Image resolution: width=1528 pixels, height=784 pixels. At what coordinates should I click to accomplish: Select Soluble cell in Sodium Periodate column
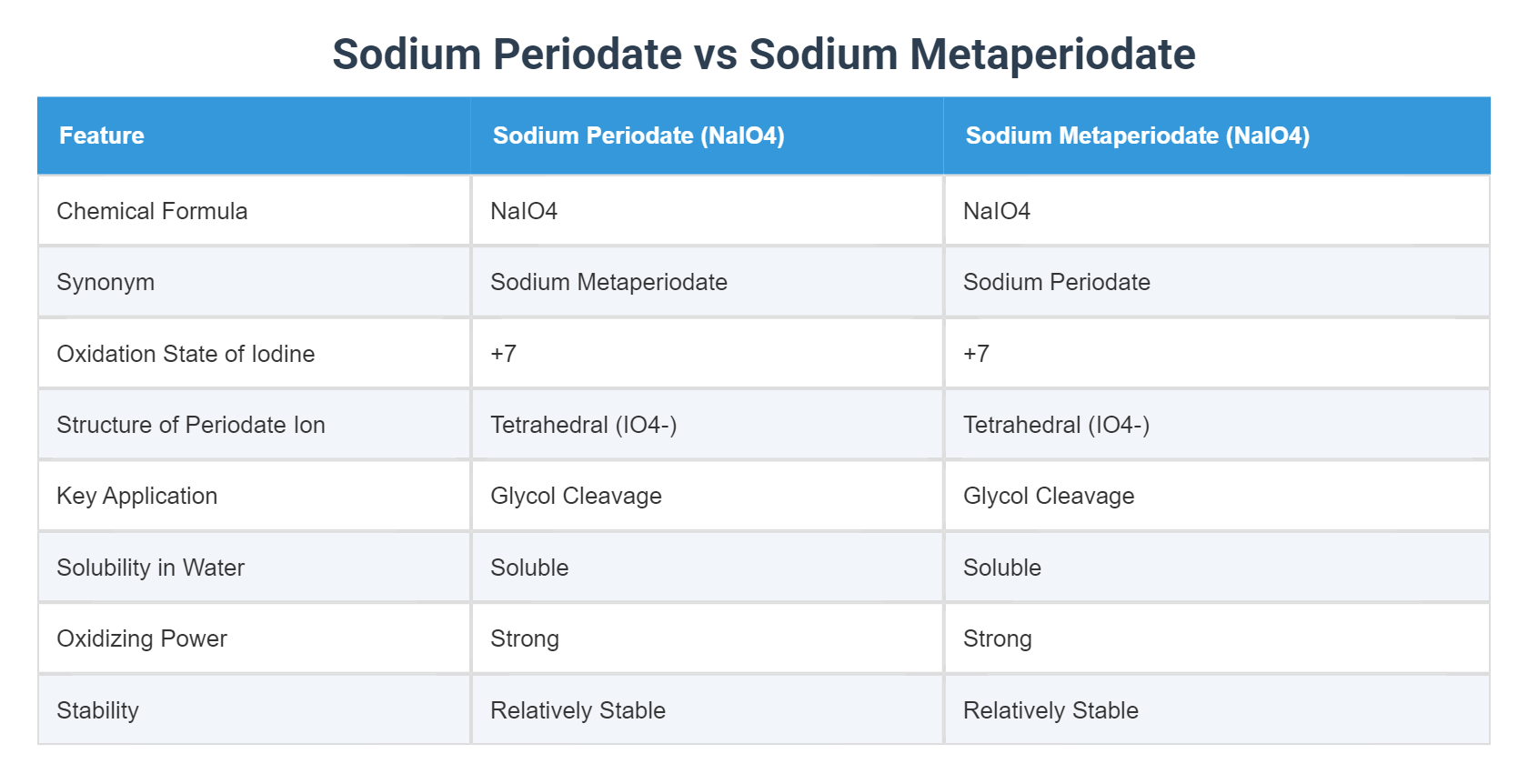(707, 568)
